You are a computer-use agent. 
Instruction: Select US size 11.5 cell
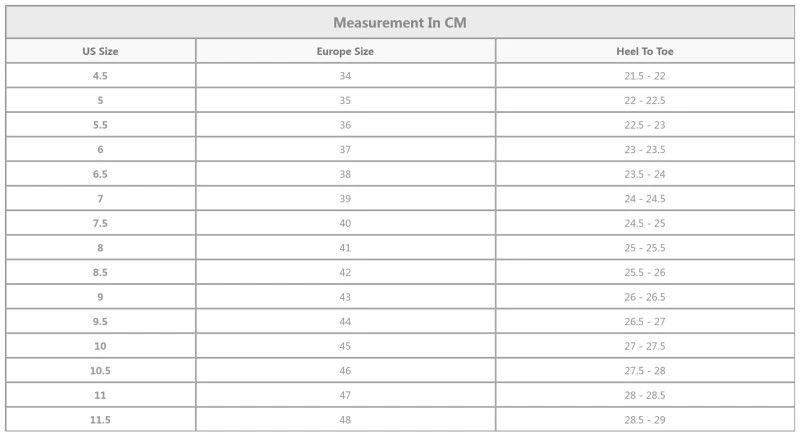pos(100,420)
